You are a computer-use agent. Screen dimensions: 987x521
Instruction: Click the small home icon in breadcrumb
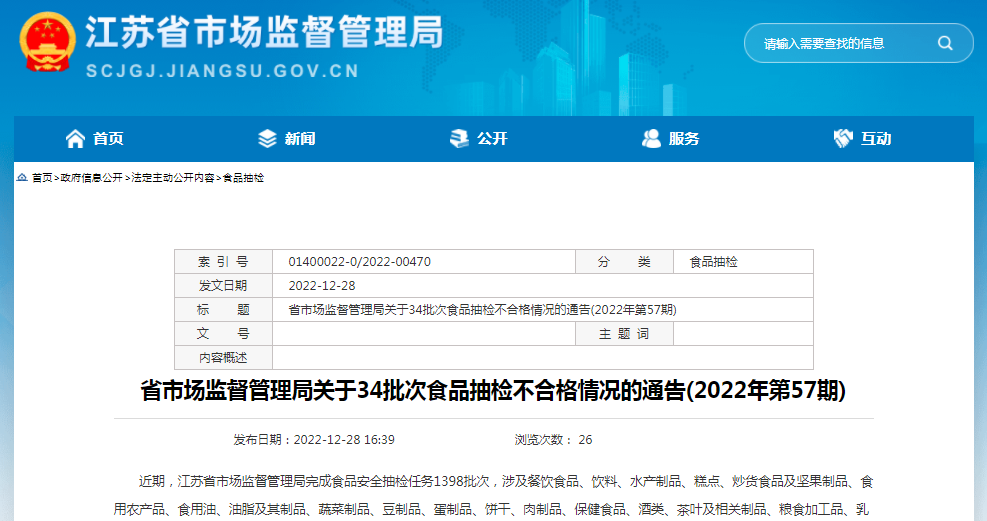point(22,177)
